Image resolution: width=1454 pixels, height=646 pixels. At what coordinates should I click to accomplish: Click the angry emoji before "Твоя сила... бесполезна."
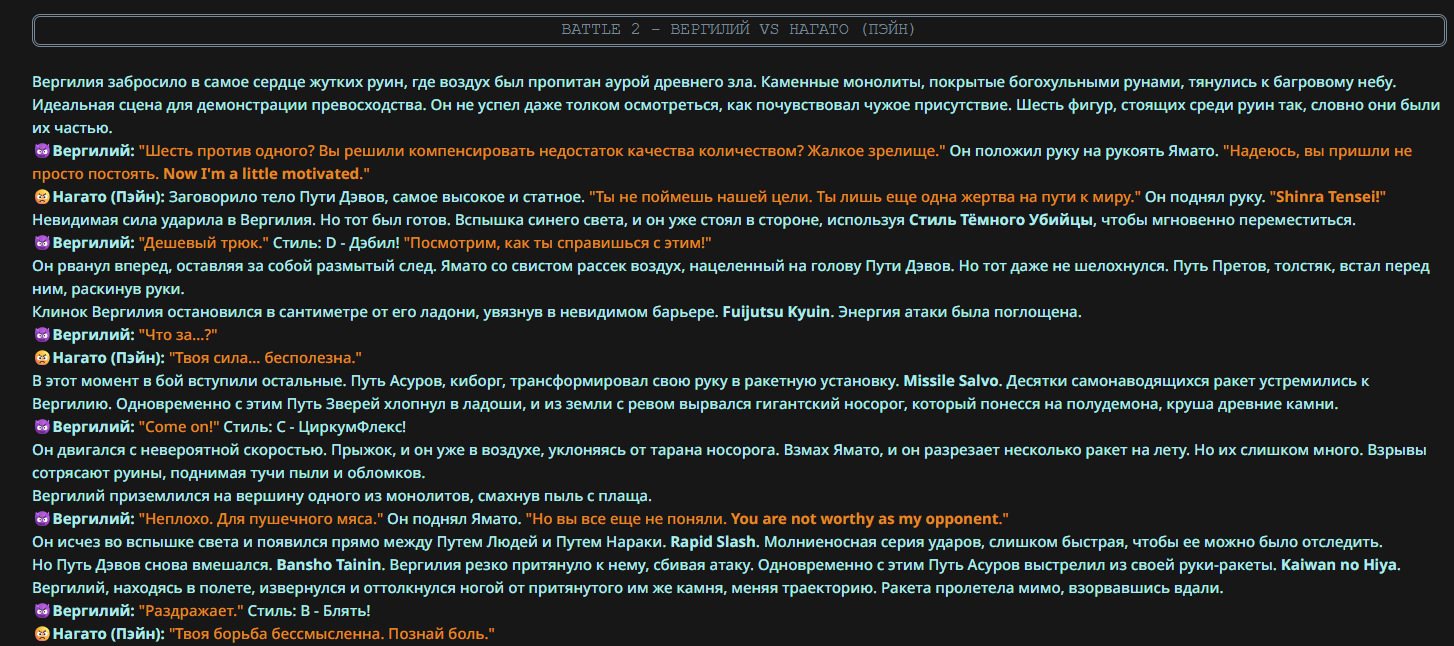[42, 358]
